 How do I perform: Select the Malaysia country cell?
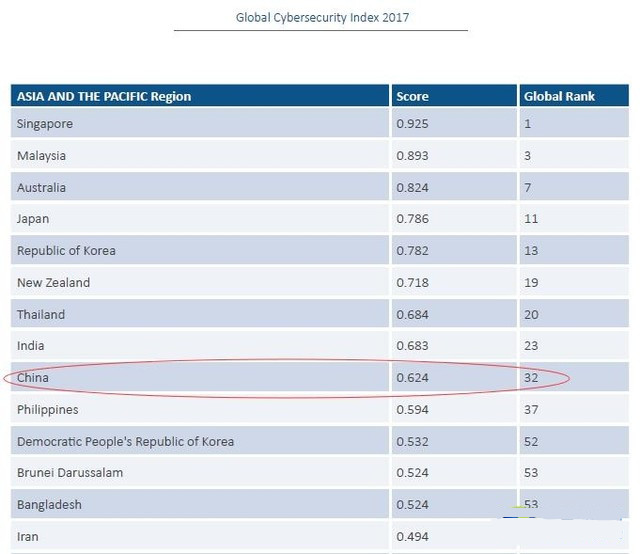pyautogui.click(x=200, y=155)
